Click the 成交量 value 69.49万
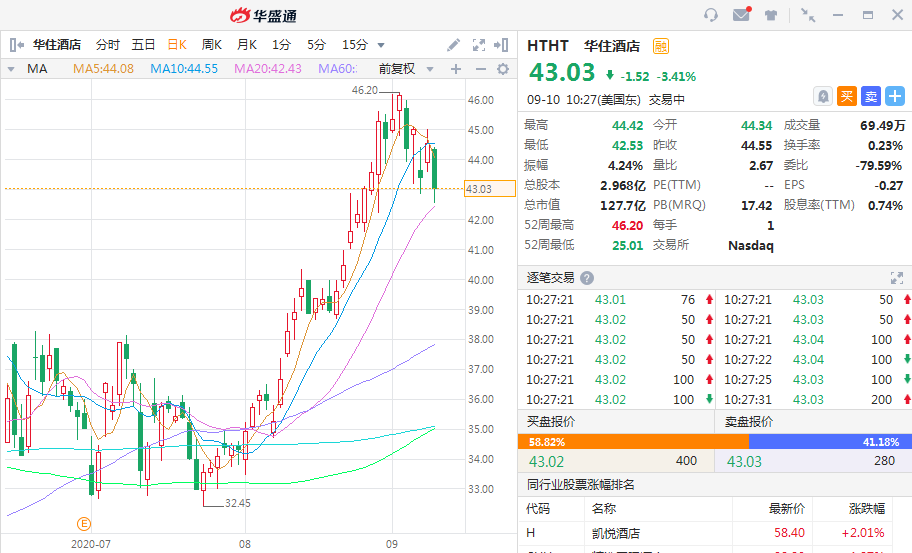 882,126
